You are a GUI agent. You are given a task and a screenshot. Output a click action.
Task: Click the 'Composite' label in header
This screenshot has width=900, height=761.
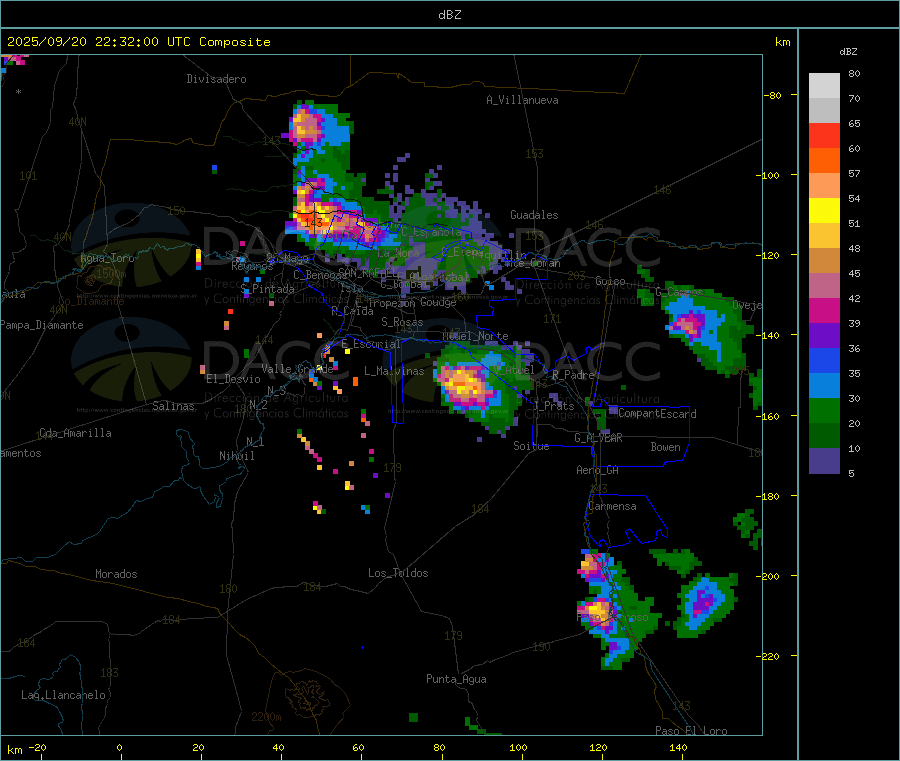tap(235, 42)
